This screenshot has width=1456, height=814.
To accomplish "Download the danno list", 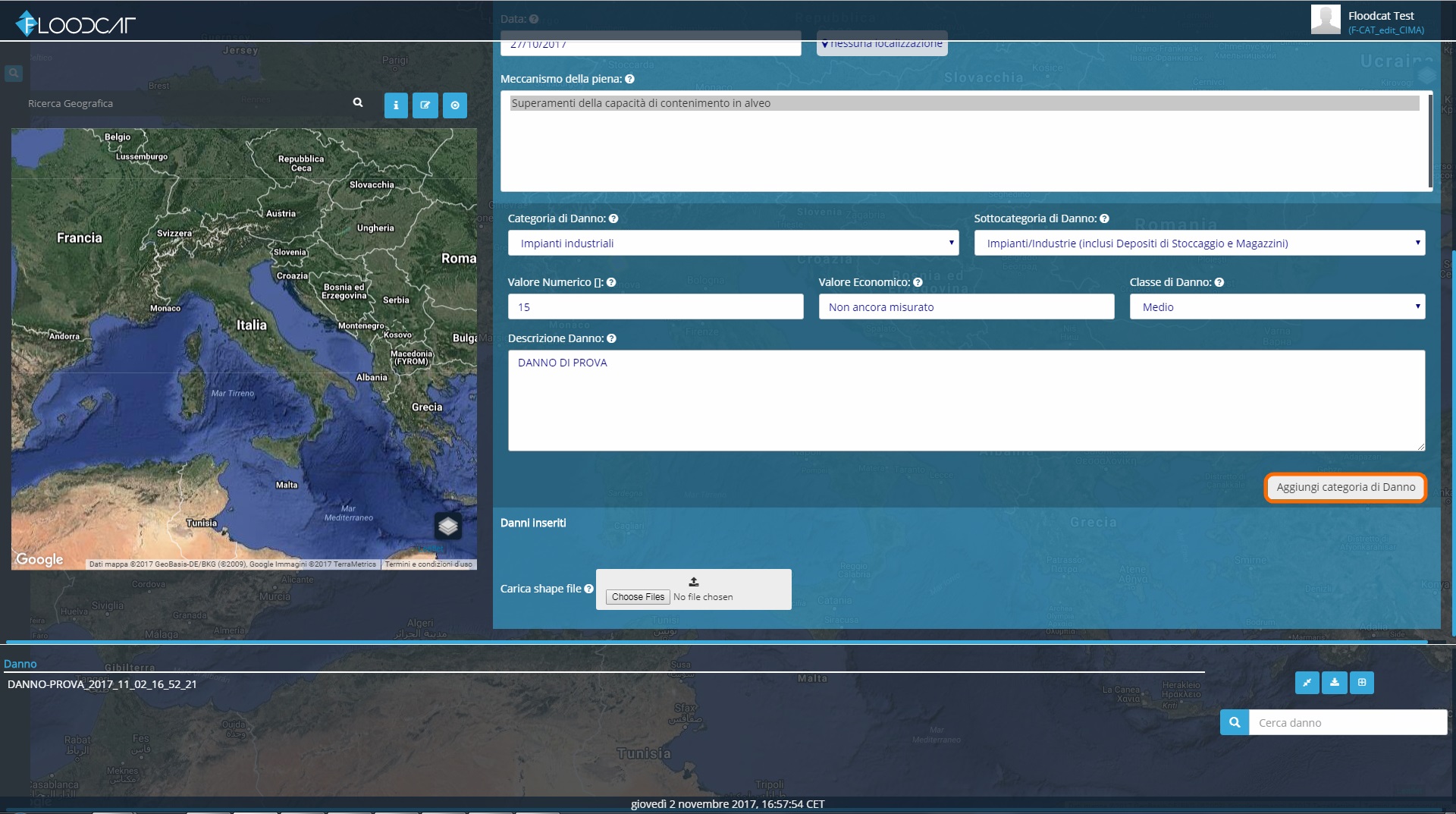I will 1335,683.
